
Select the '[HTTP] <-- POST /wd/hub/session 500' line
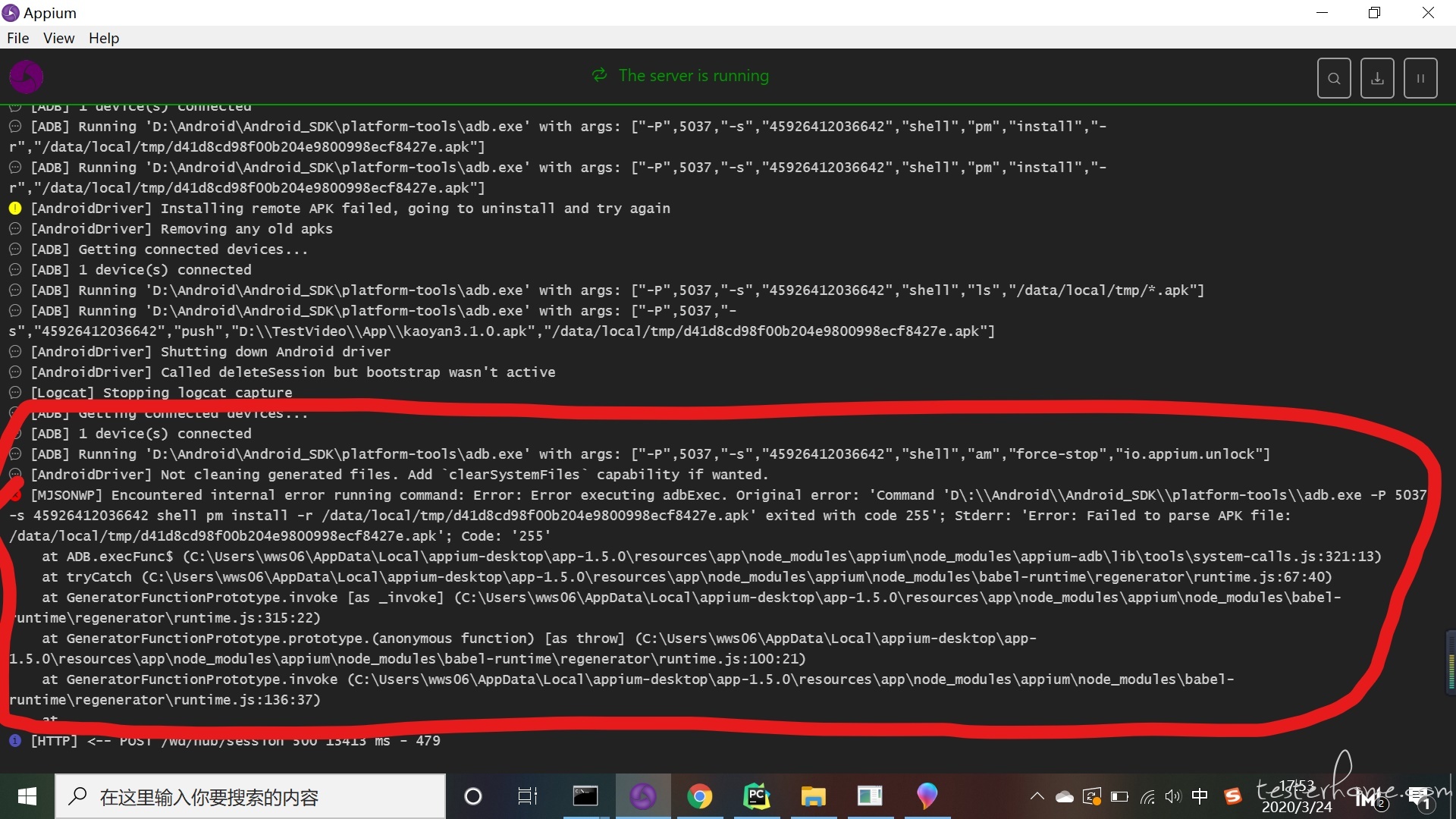(x=235, y=740)
